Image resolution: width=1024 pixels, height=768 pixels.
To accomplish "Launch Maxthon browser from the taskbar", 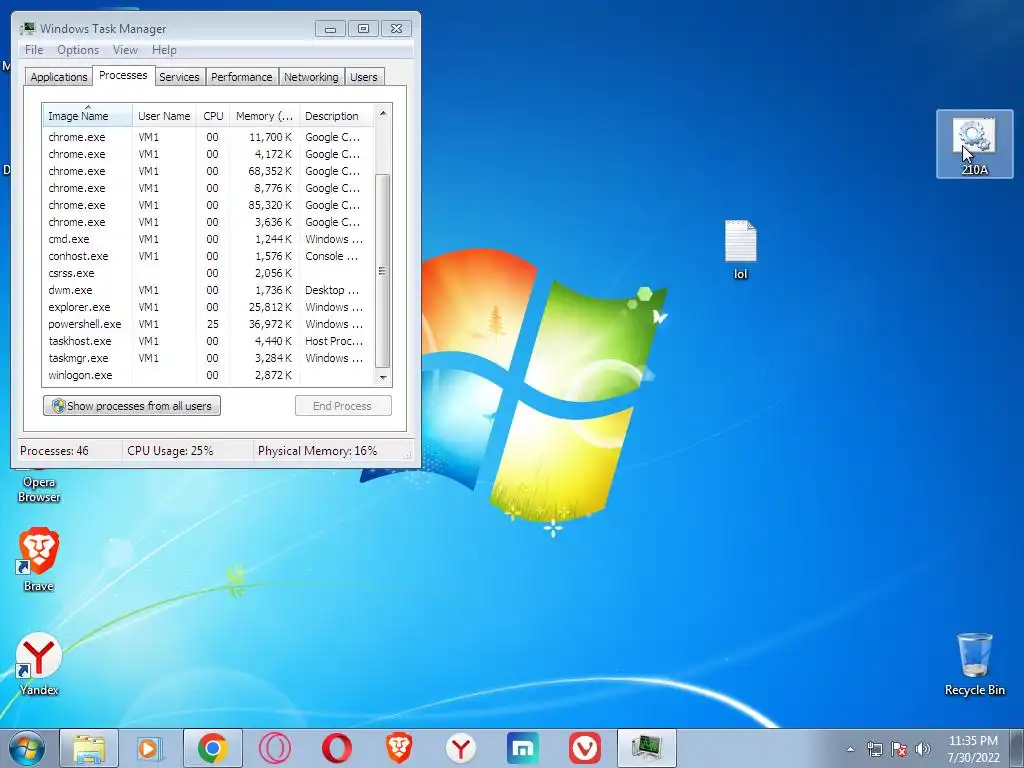I will (x=523, y=748).
